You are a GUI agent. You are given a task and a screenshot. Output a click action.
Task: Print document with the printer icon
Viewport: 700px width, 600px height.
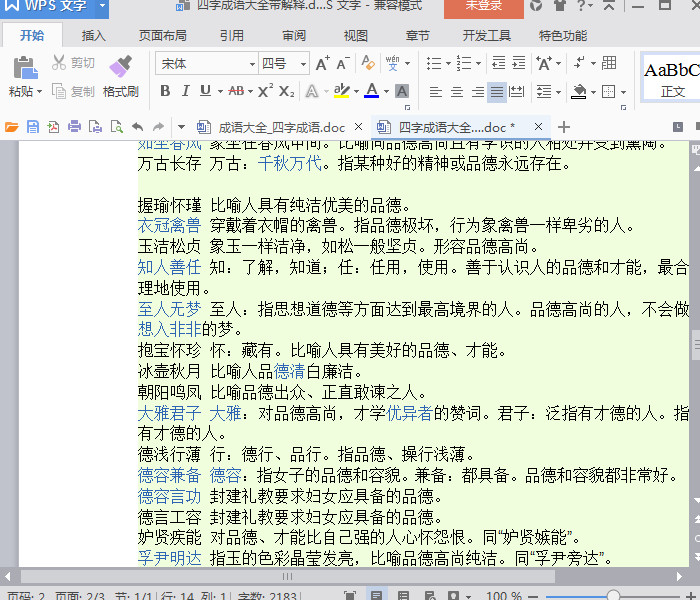tap(74, 127)
